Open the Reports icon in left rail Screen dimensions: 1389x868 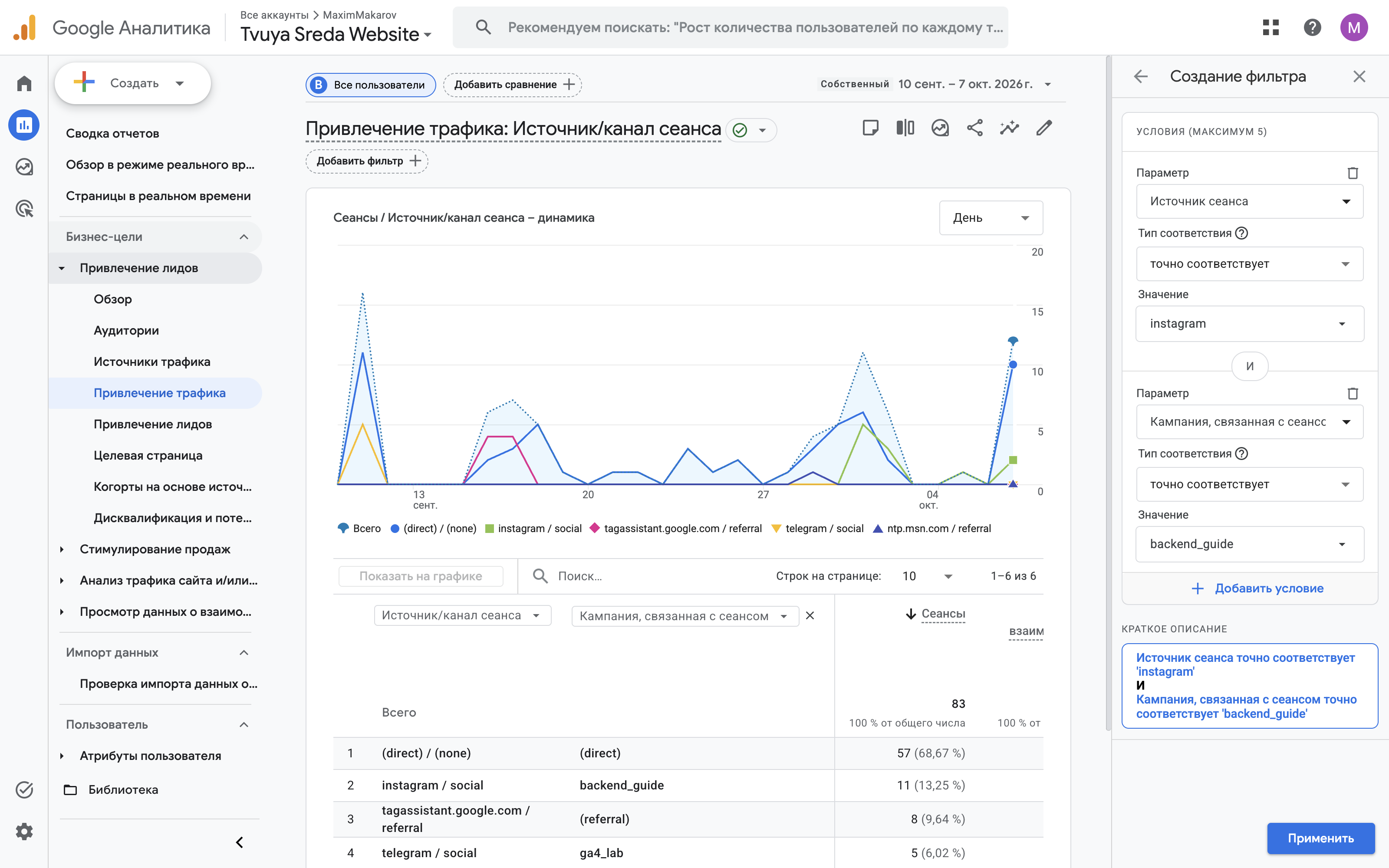(24, 125)
